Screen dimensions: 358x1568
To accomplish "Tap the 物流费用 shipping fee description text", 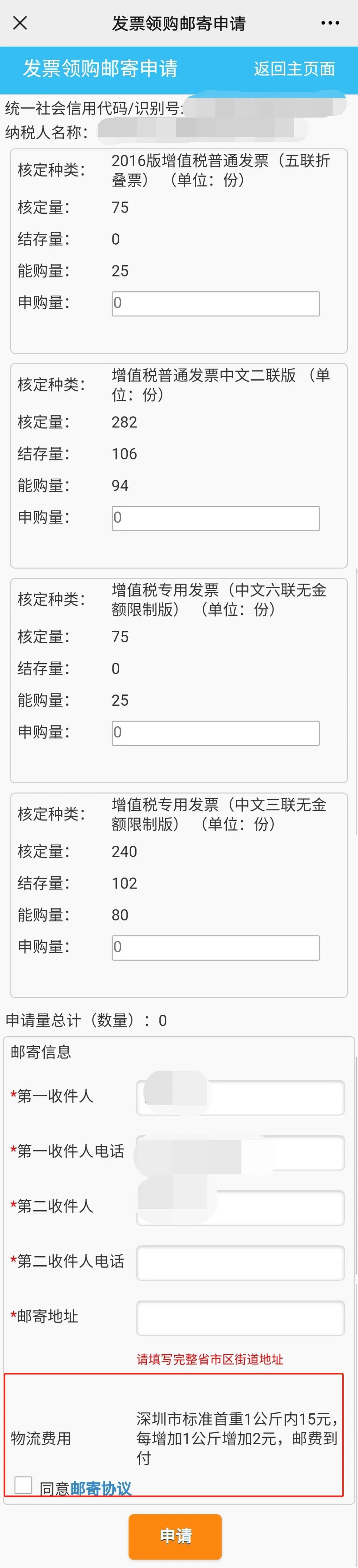I will [x=237, y=1438].
